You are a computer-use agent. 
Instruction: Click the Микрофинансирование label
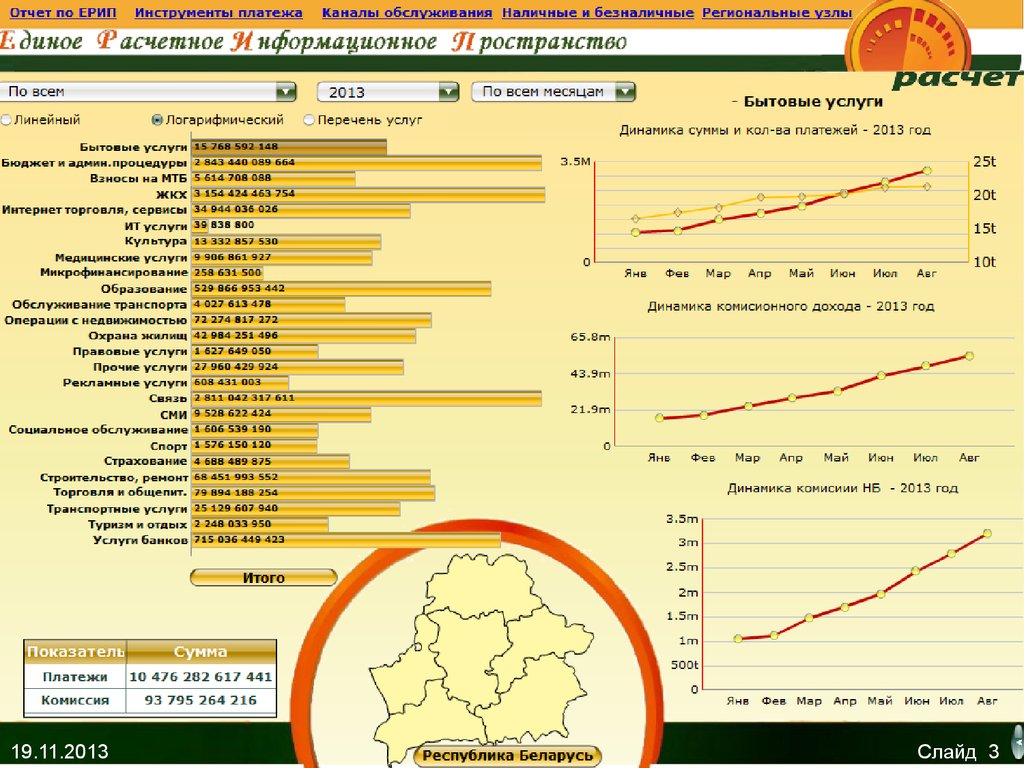click(x=114, y=272)
